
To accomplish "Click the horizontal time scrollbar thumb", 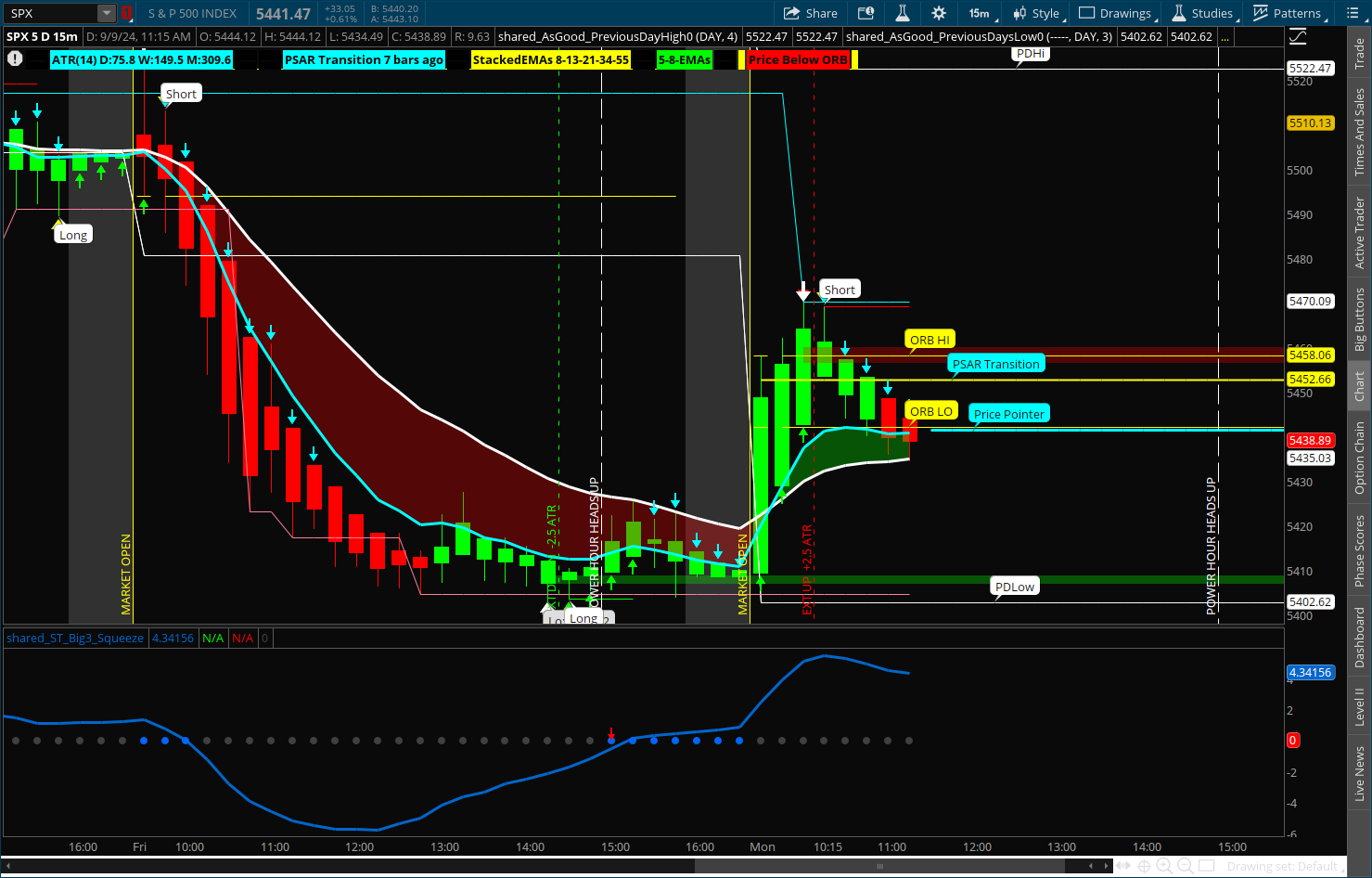I will tap(879, 866).
